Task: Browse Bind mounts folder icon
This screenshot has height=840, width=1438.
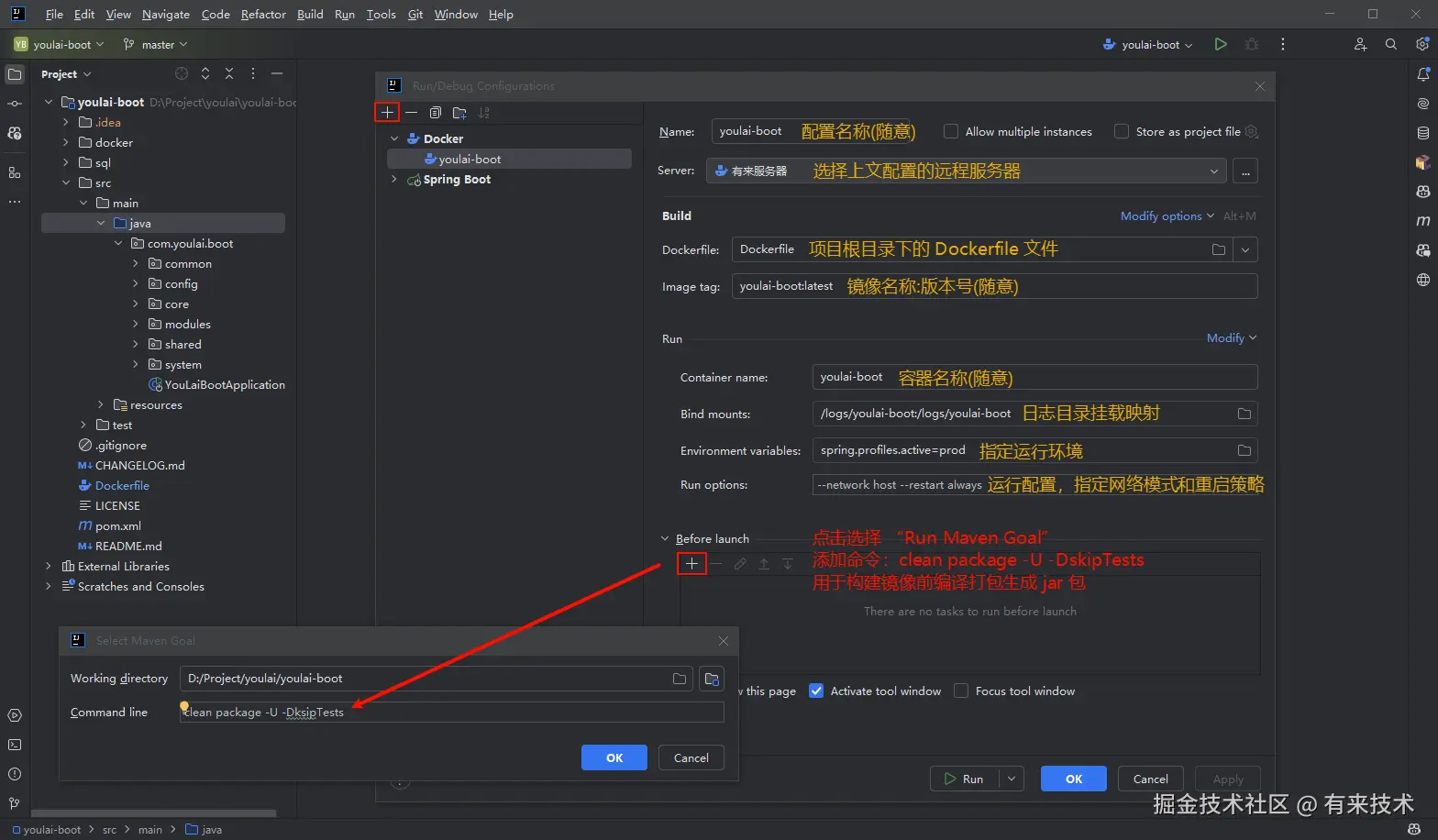Action: pos(1244,414)
